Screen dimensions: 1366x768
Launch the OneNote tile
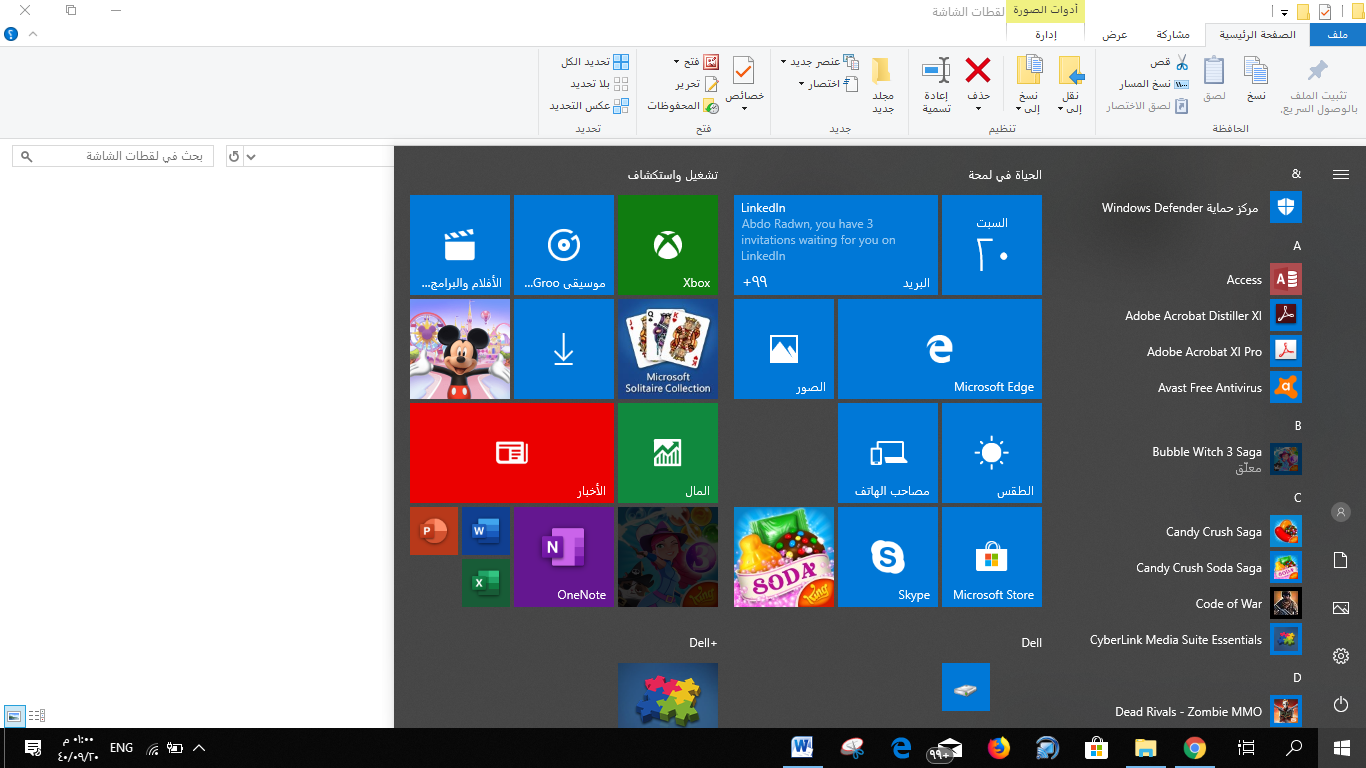click(x=563, y=557)
